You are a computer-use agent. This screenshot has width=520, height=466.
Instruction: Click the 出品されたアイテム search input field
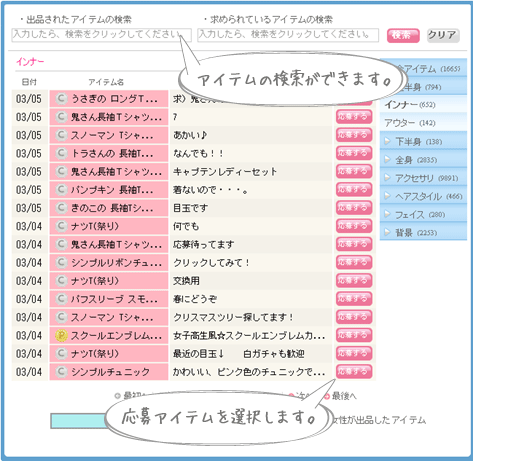click(101, 35)
